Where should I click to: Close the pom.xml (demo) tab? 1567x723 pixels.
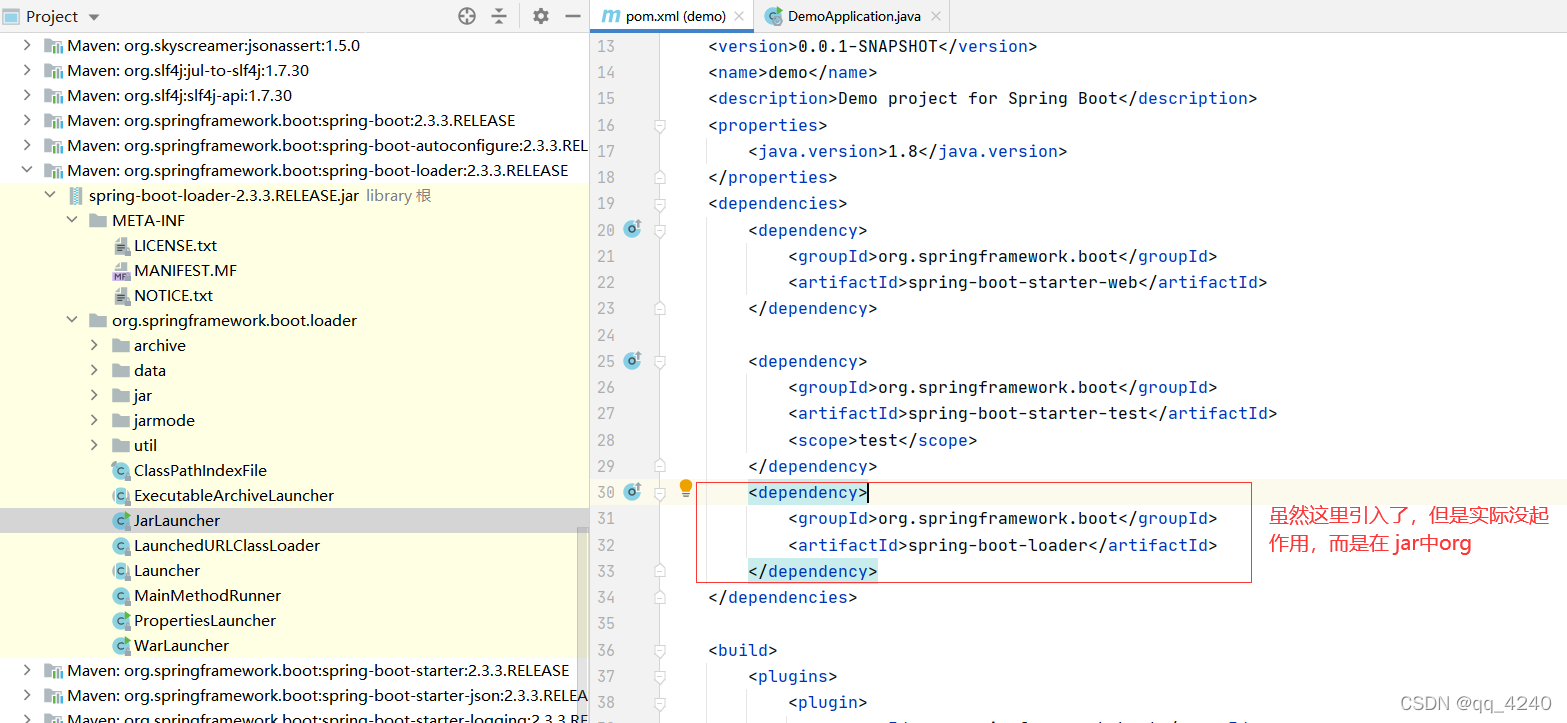pos(739,16)
